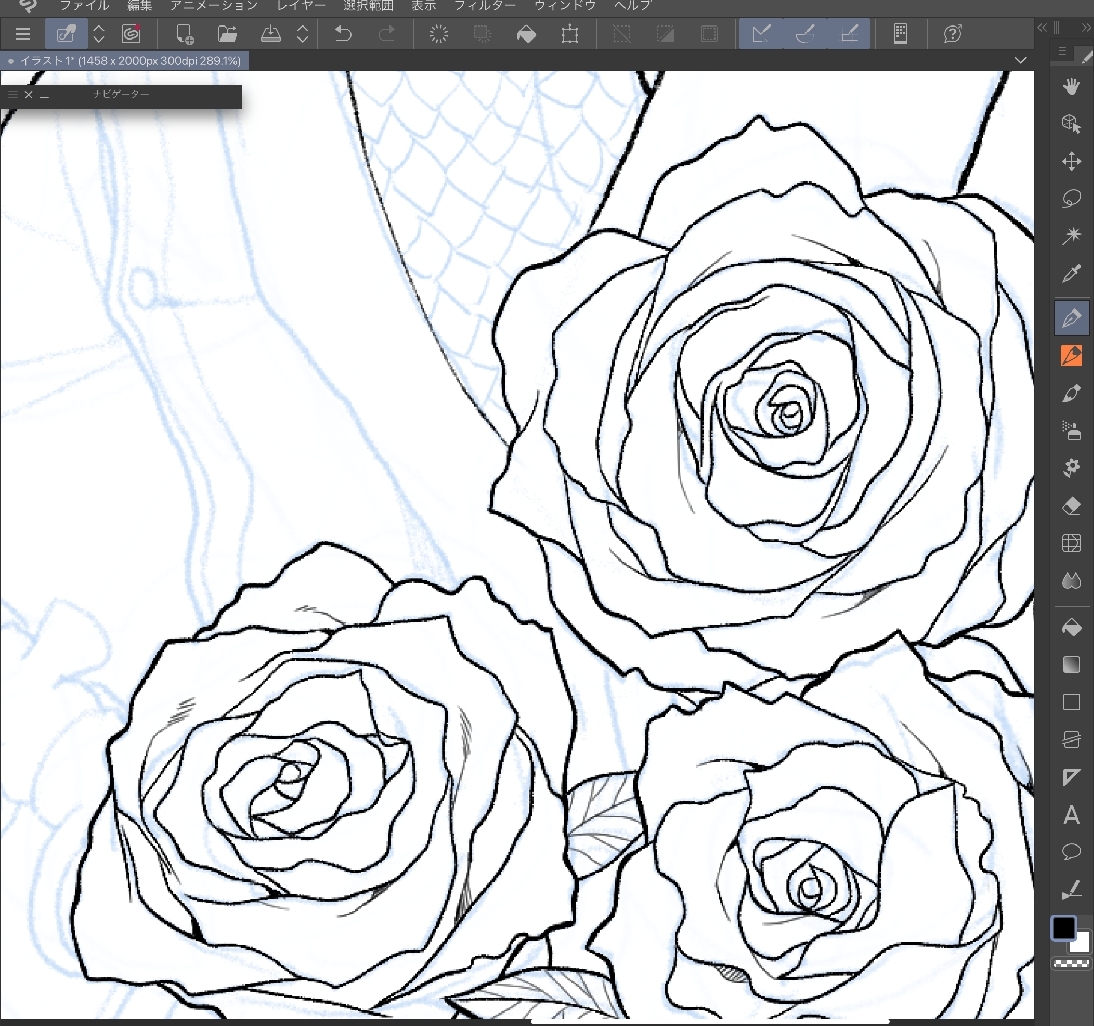This screenshot has height=1026, width=1094.
Task: Select the Eraser tool
Action: [1071, 506]
